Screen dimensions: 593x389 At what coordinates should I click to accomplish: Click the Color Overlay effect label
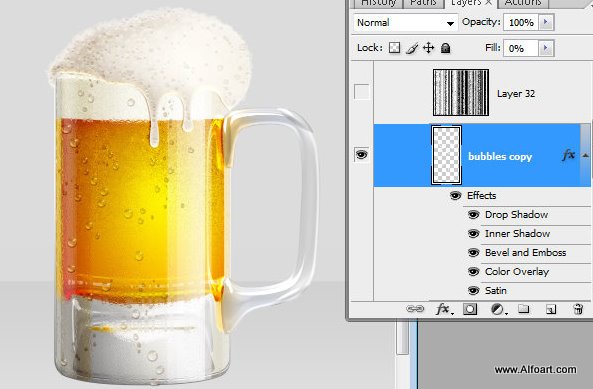(517, 271)
